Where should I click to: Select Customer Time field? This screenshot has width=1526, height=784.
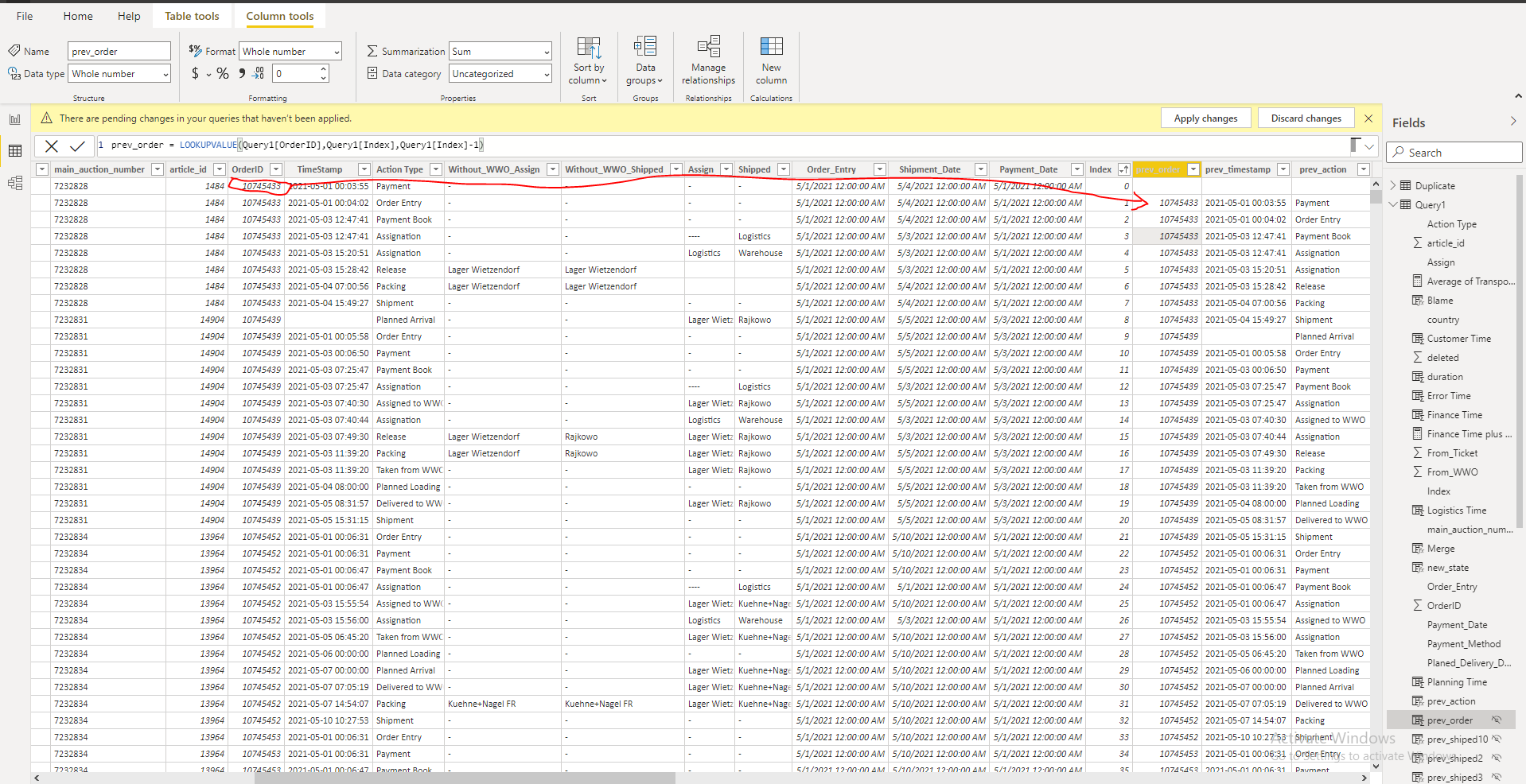pyautogui.click(x=1459, y=339)
